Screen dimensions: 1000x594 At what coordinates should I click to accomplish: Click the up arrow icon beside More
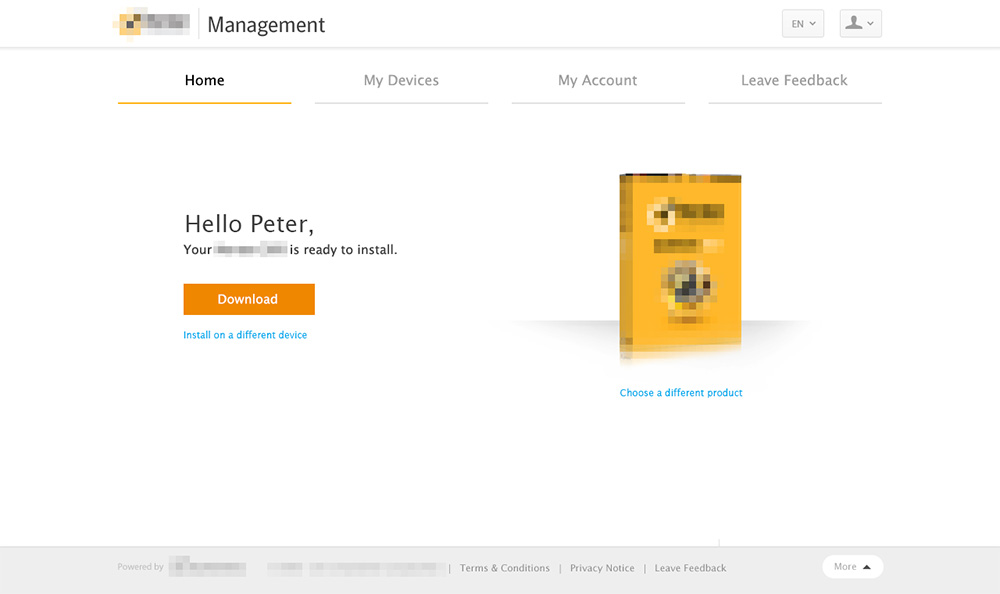pyautogui.click(x=867, y=567)
